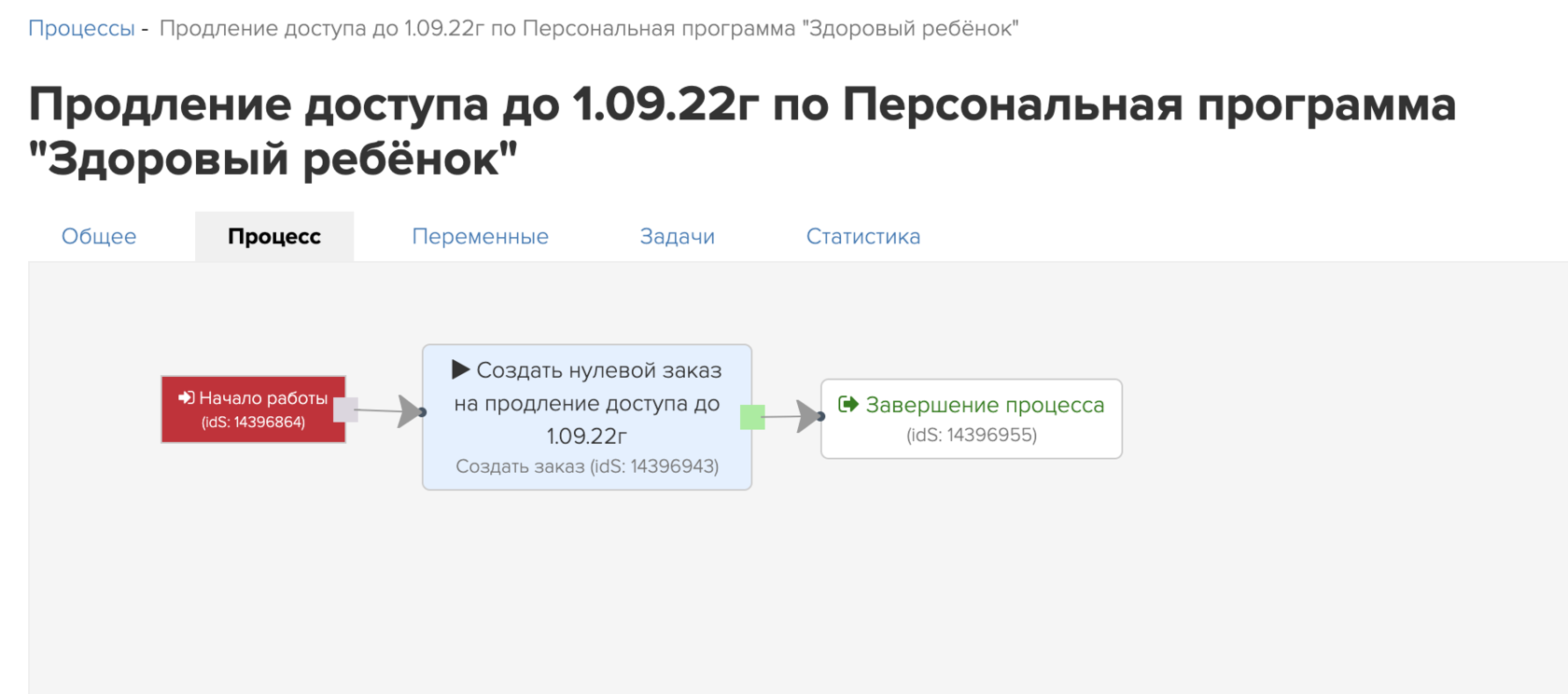Click the gray output port on start node
The image size is (1568, 694).
coord(345,409)
